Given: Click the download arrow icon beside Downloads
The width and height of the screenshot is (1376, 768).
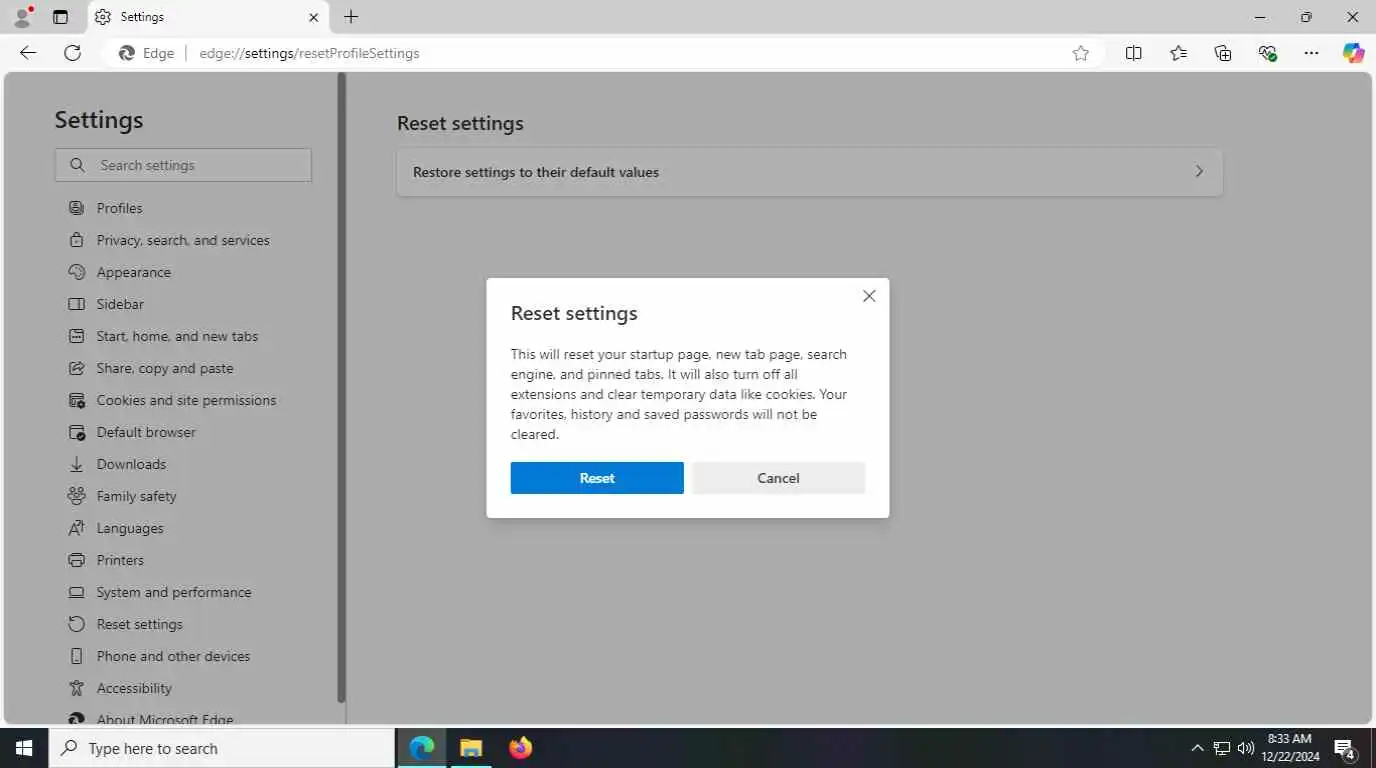Looking at the screenshot, I should click(76, 464).
